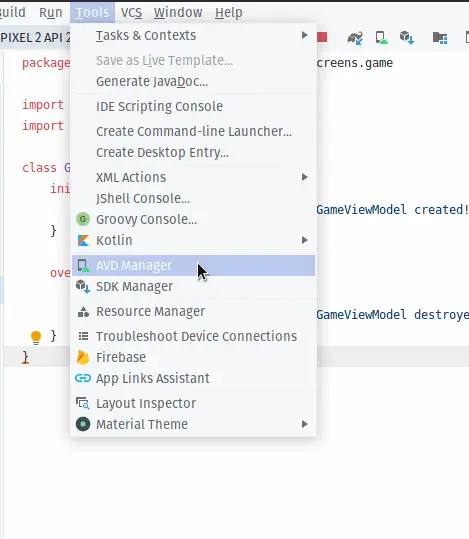Open the Help menu
This screenshot has width=469, height=539.
(229, 12)
